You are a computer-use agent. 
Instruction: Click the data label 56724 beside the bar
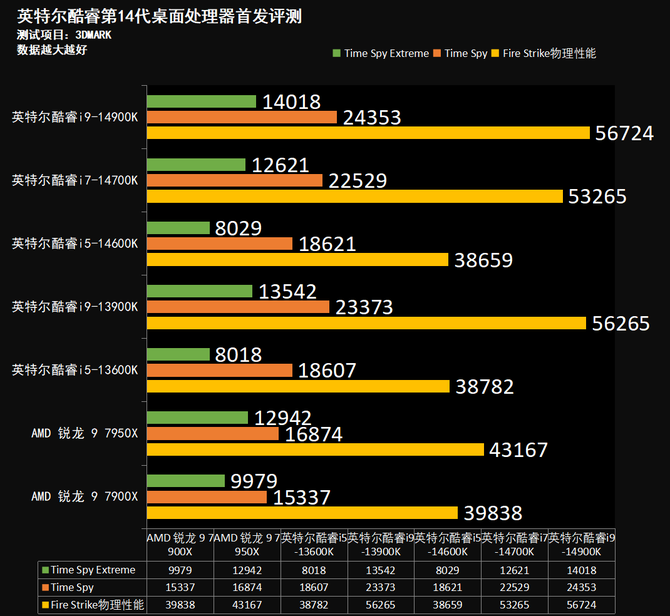[624, 133]
